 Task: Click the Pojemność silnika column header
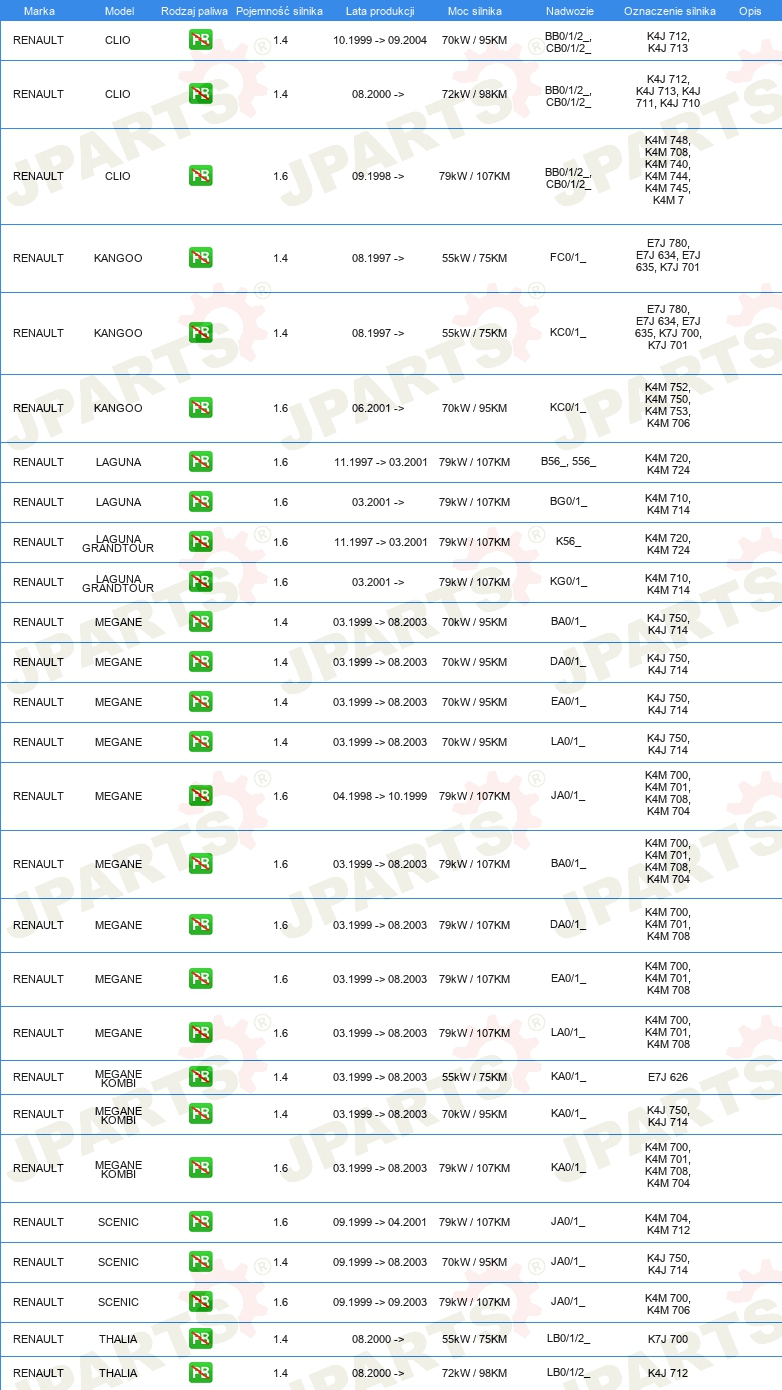coord(279,11)
